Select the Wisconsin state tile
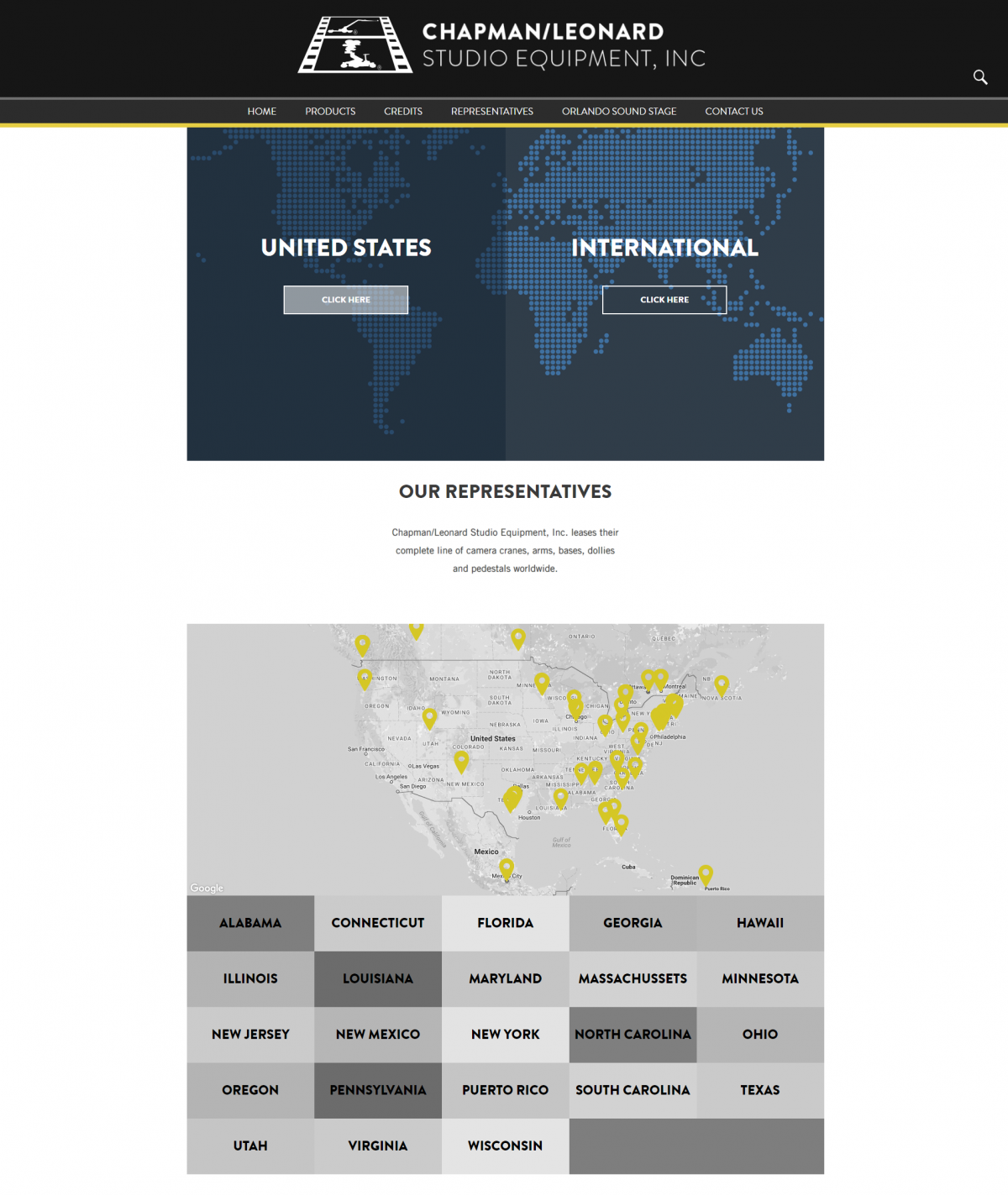Viewport: 1008px width, 1195px height. (x=506, y=1146)
